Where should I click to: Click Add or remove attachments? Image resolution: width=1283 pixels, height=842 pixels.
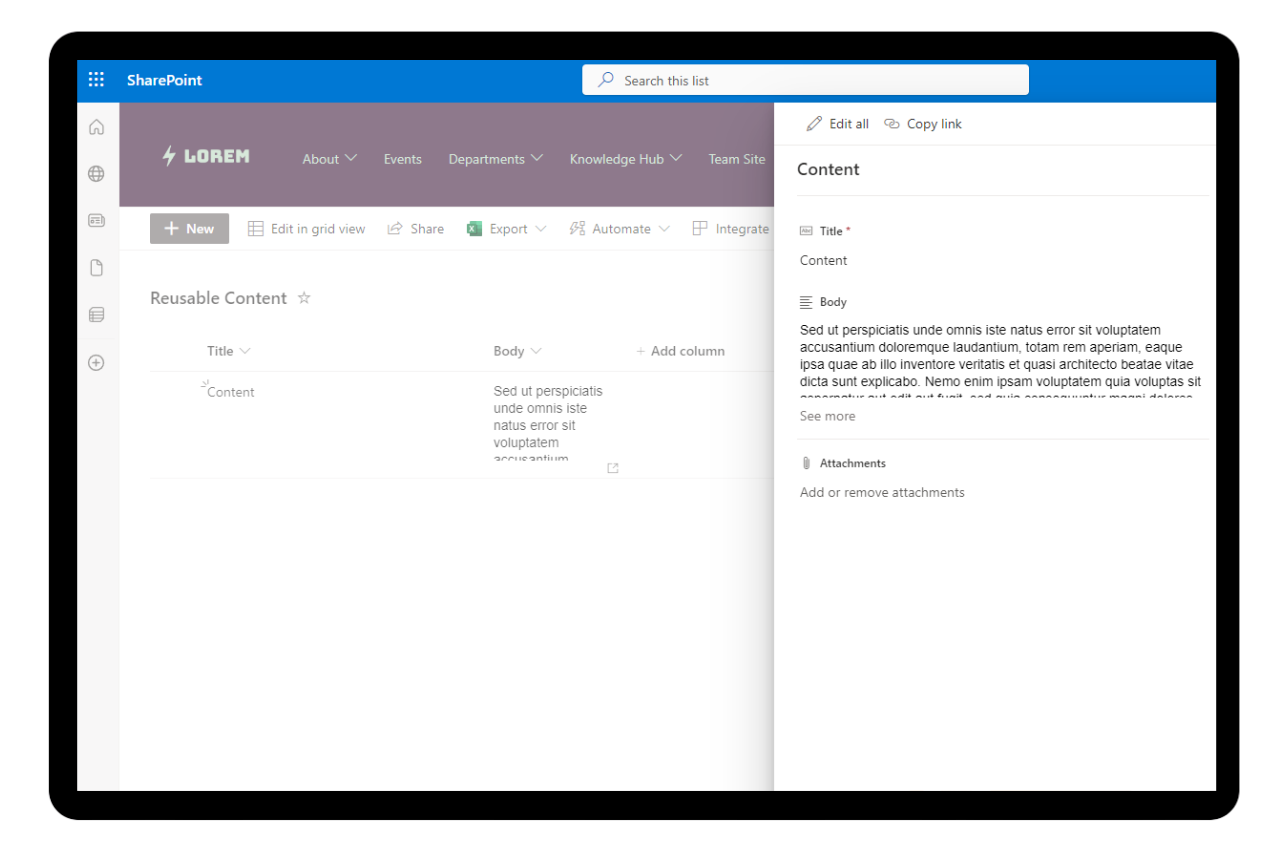point(882,492)
